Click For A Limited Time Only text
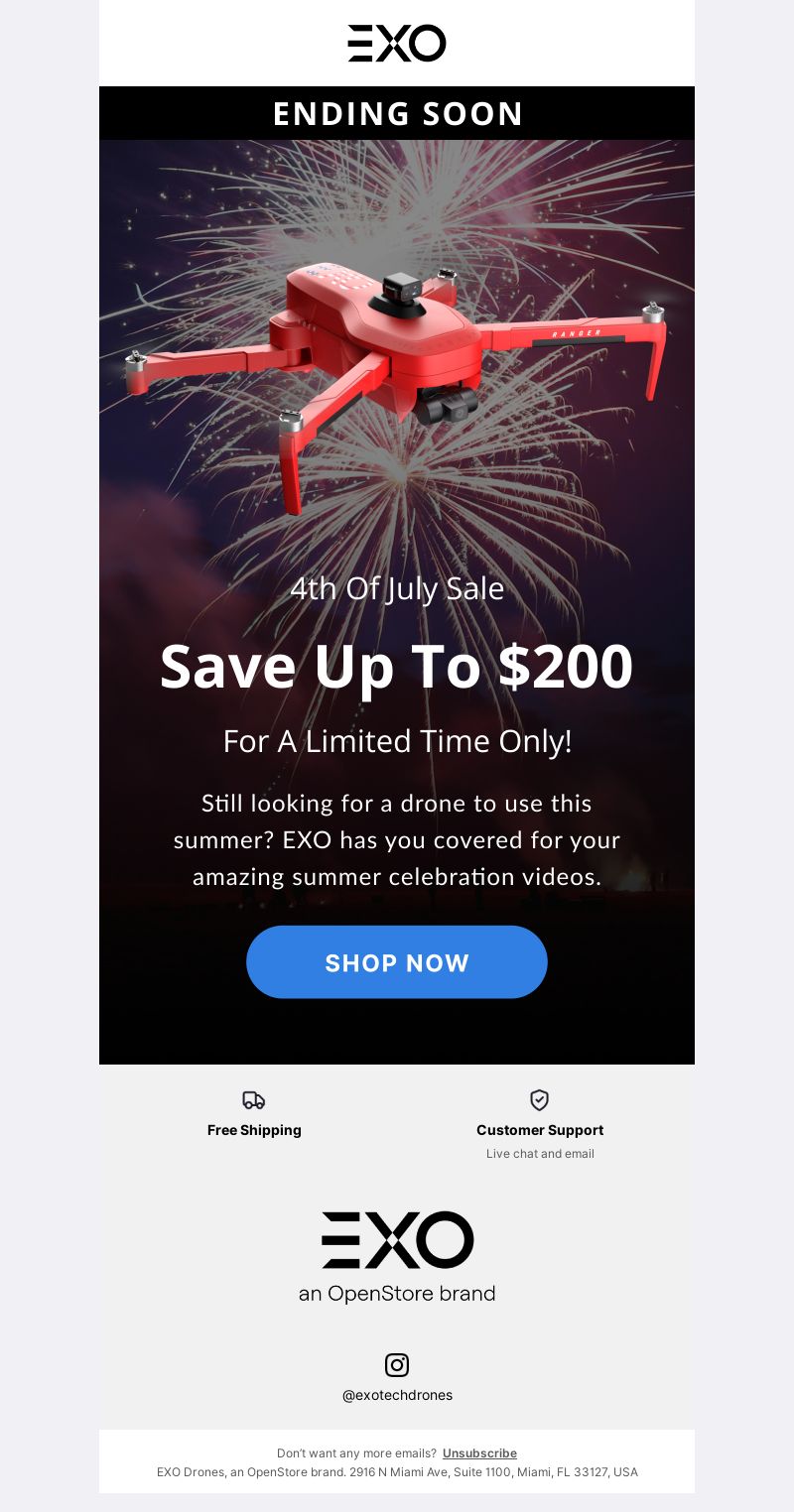 [x=397, y=741]
